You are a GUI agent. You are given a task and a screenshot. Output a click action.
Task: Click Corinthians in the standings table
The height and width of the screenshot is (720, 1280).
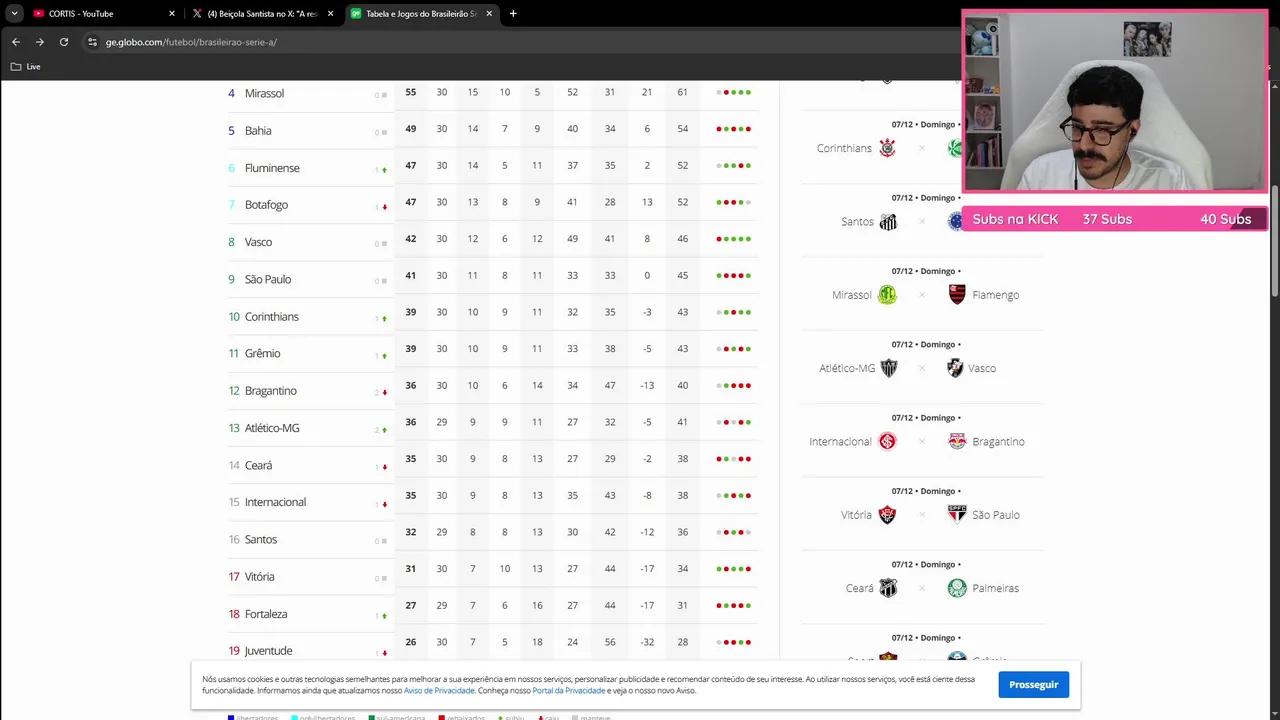coord(272,317)
